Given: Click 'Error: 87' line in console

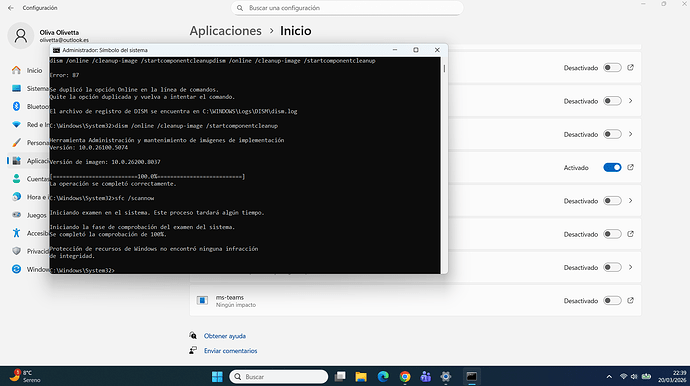Looking at the screenshot, I should pos(64,75).
